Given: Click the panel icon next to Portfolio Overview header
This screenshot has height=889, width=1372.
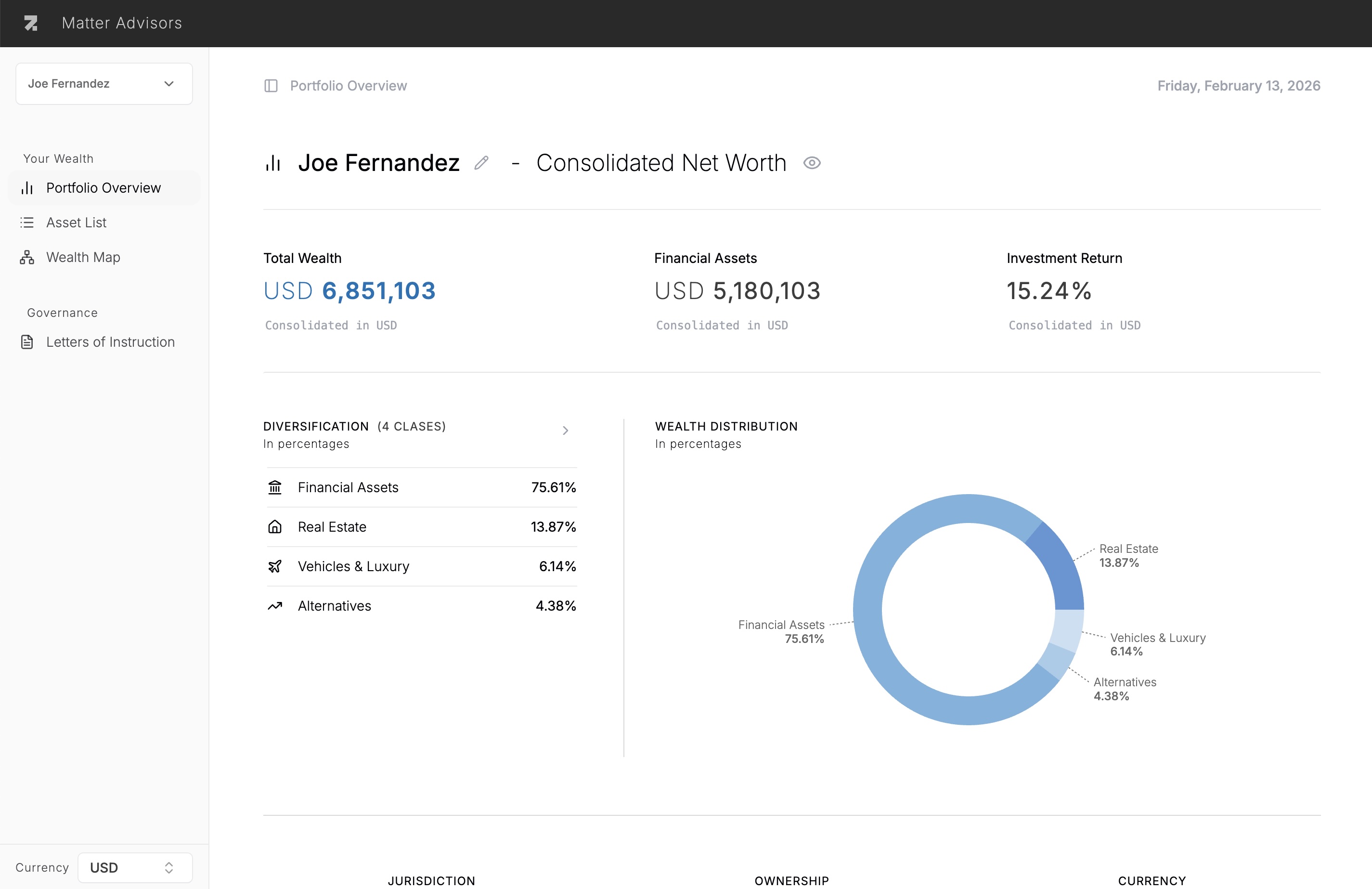Looking at the screenshot, I should pyautogui.click(x=272, y=85).
